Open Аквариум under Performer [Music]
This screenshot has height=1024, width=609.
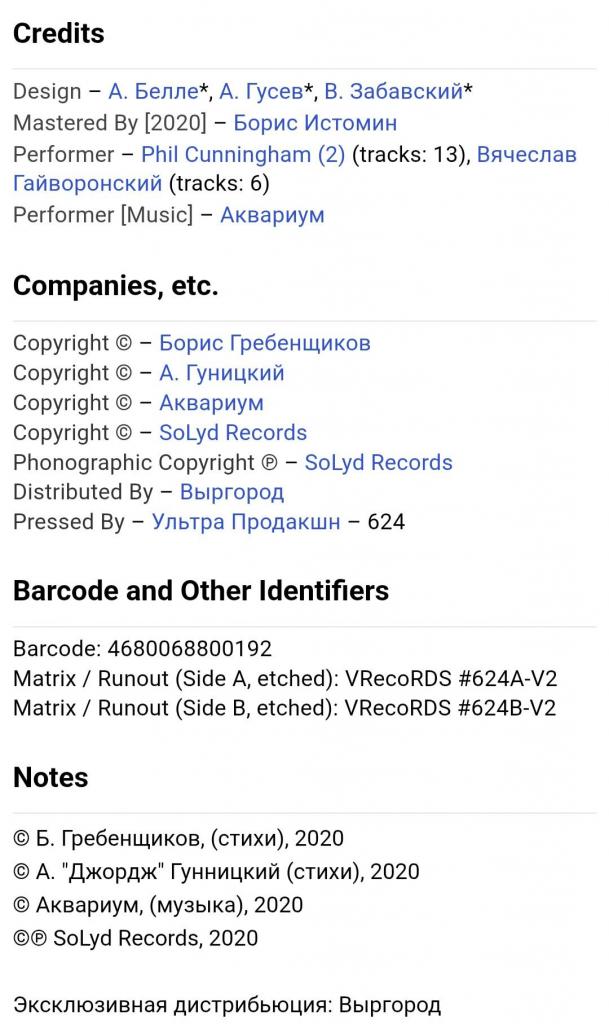coord(272,215)
